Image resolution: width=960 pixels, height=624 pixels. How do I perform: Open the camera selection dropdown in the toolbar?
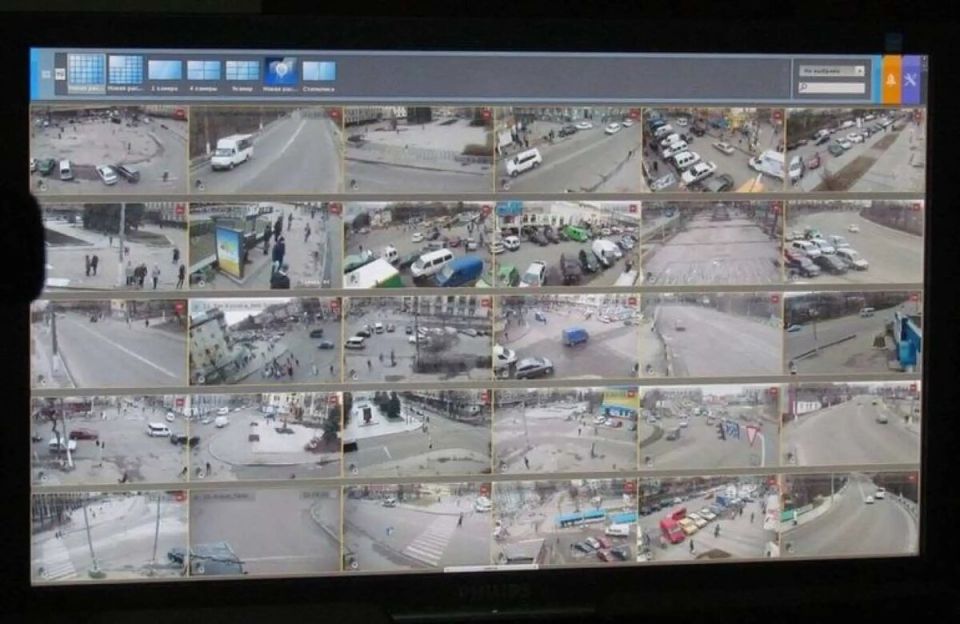[x=831, y=71]
